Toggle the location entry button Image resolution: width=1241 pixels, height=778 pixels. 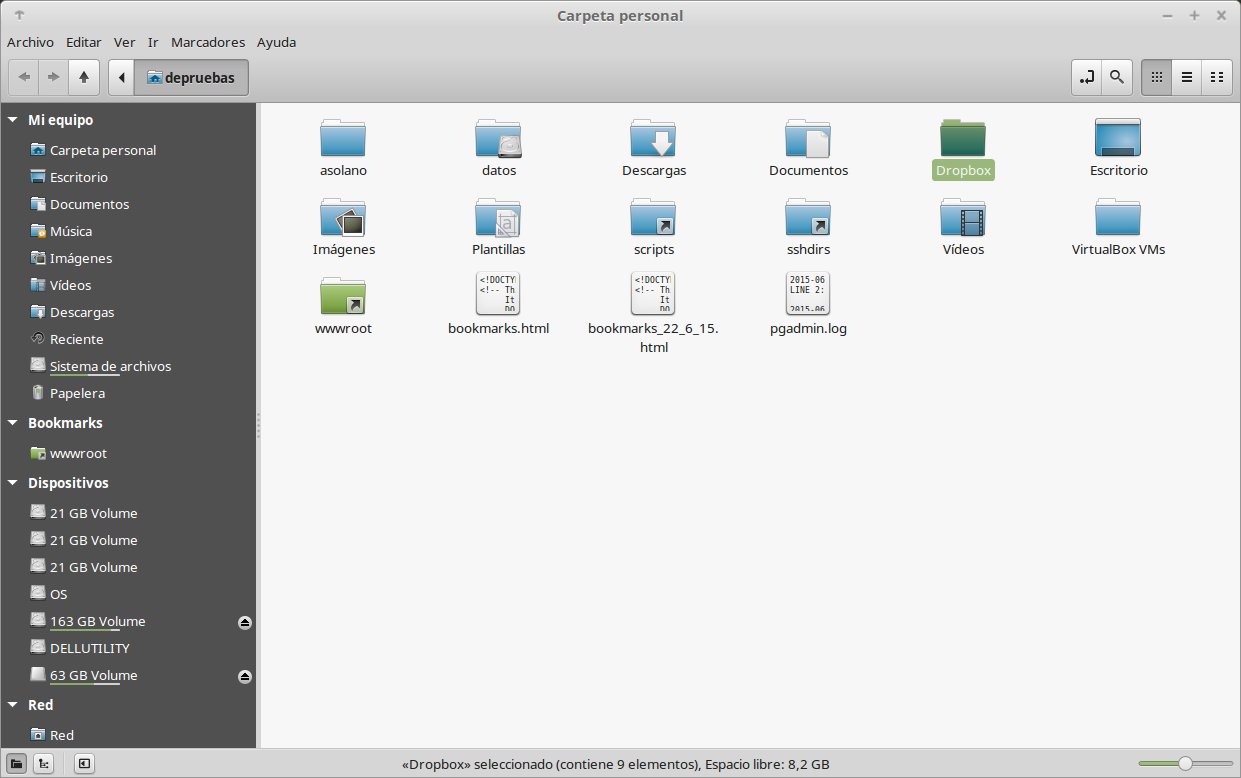(x=1087, y=77)
